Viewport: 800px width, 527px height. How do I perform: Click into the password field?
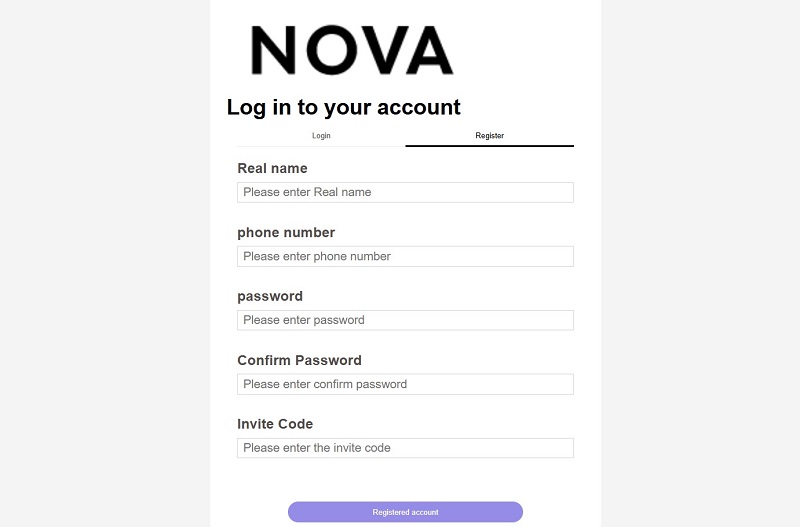click(x=405, y=320)
